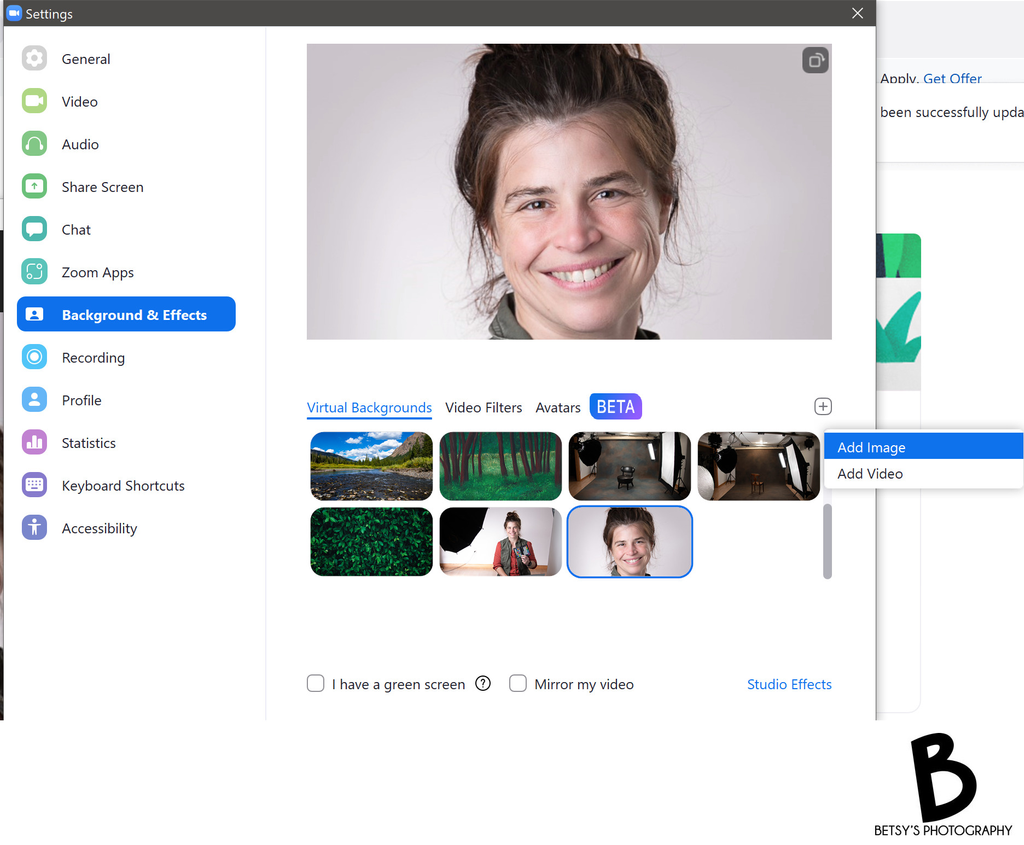Select the Video camera icon
The width and height of the screenshot is (1024, 845).
pyautogui.click(x=35, y=102)
